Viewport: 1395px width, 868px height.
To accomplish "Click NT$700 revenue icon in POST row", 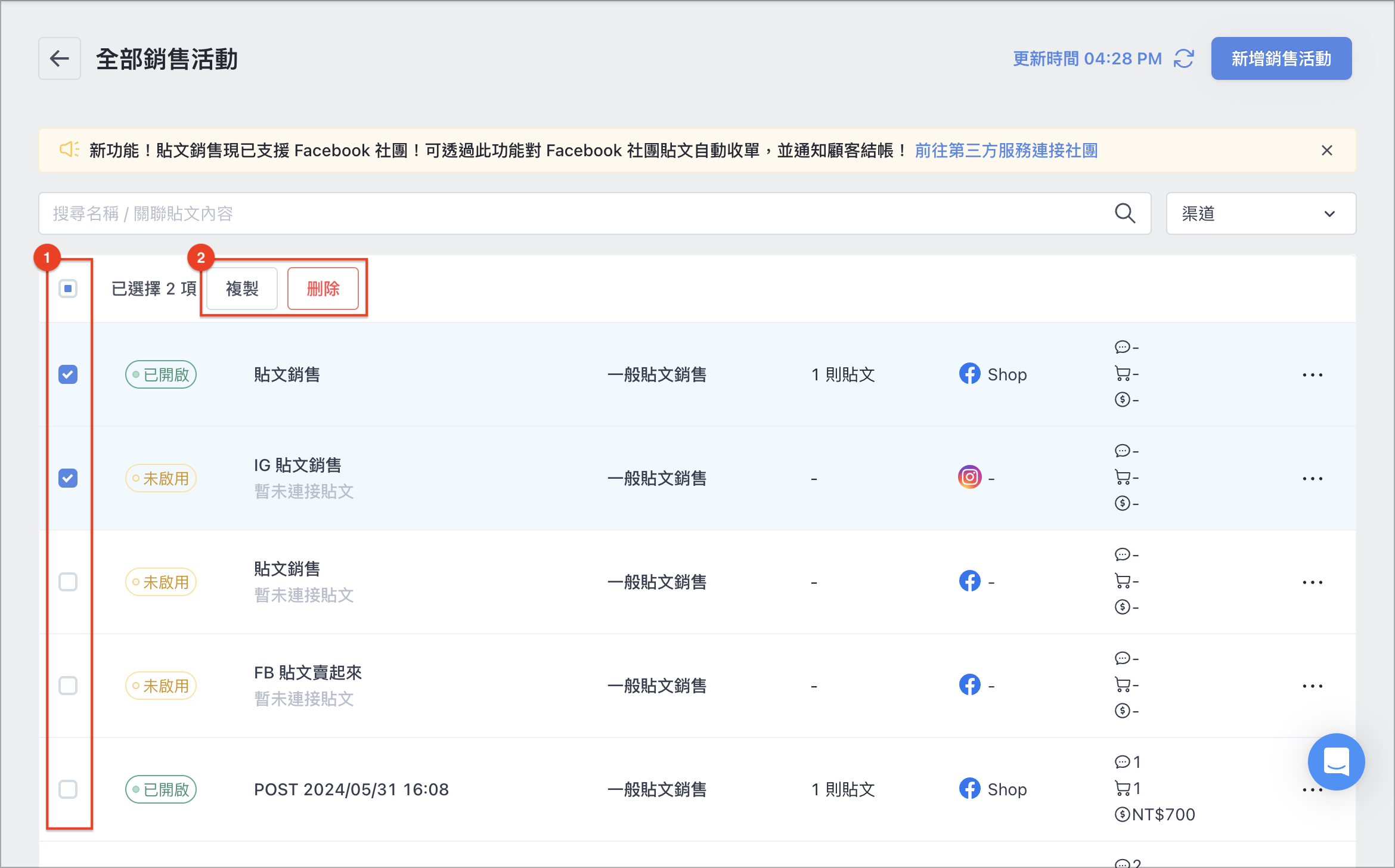I will coord(1122,814).
